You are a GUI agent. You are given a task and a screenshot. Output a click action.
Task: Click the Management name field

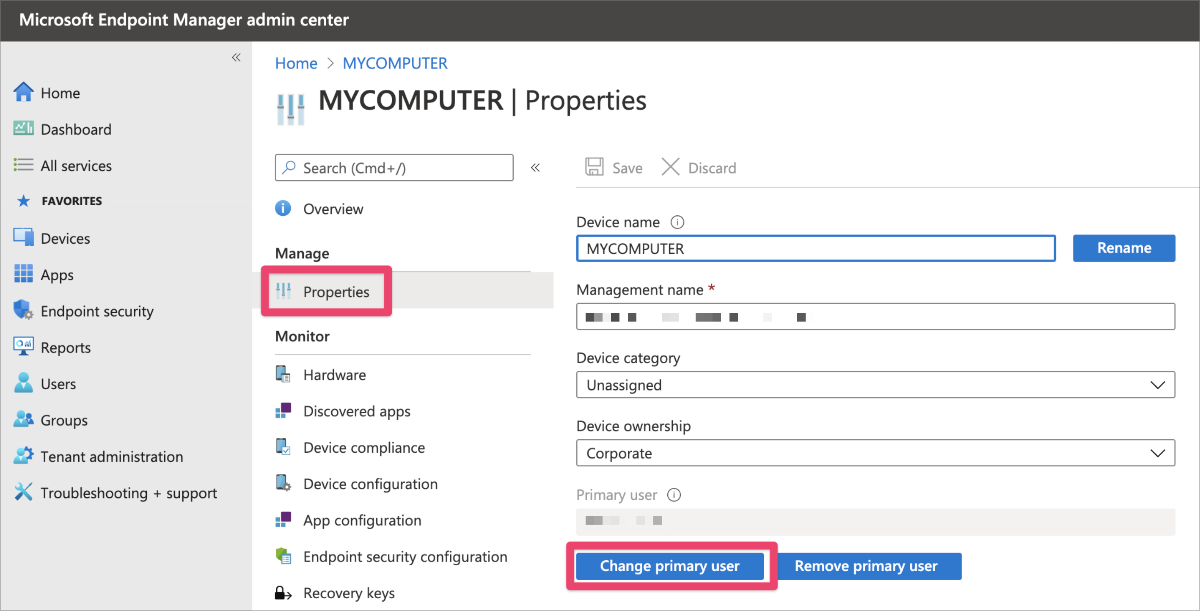pyautogui.click(x=875, y=317)
